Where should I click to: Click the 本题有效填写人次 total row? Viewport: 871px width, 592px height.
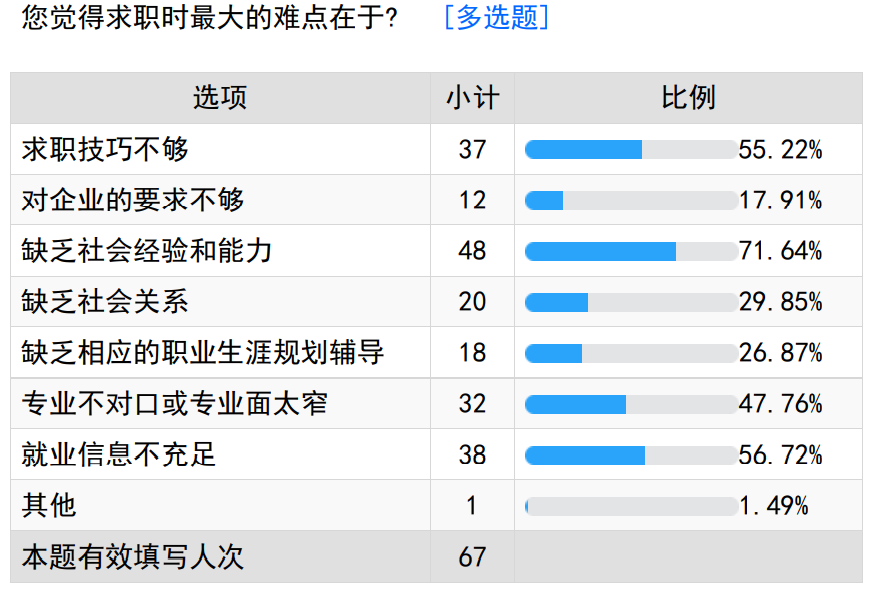click(x=133, y=557)
